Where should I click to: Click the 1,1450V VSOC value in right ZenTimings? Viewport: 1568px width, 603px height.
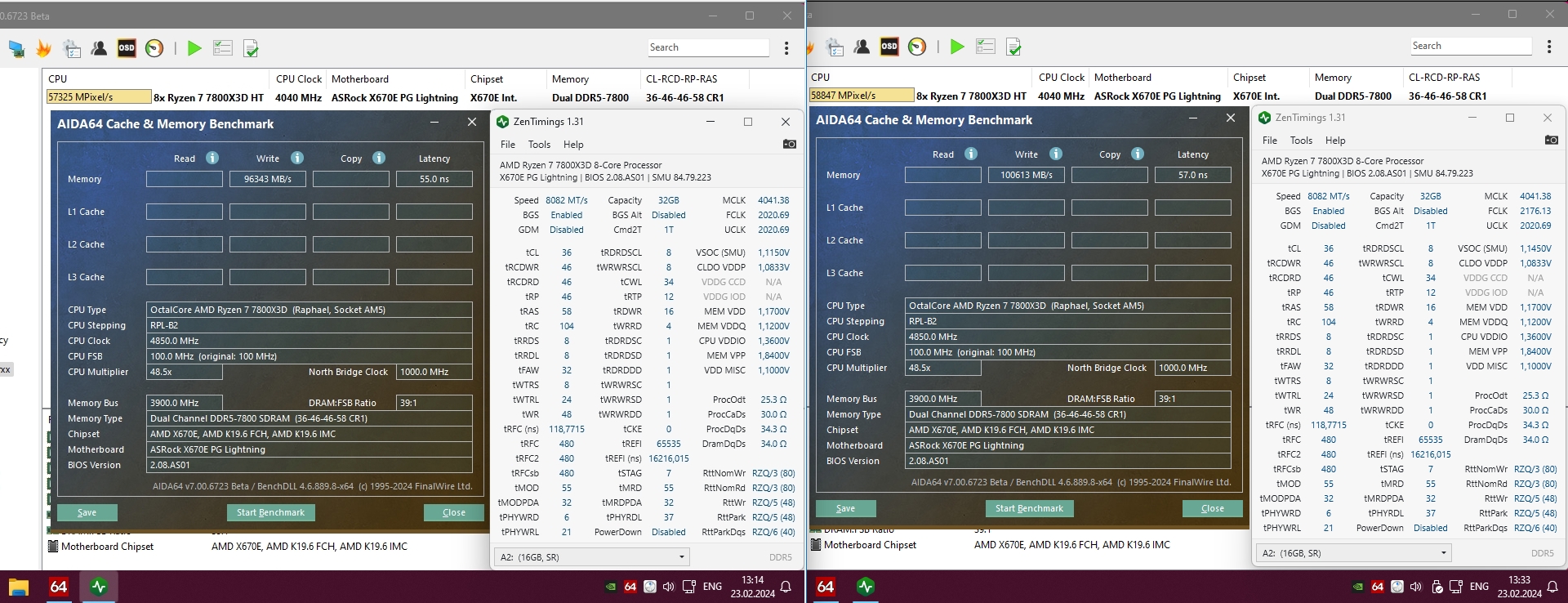pyautogui.click(x=1535, y=248)
